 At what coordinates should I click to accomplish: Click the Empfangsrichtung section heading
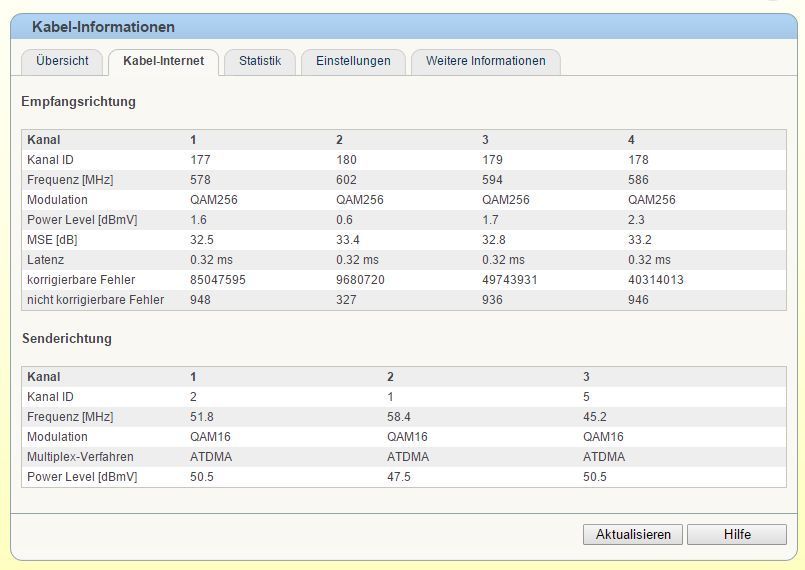[x=79, y=101]
